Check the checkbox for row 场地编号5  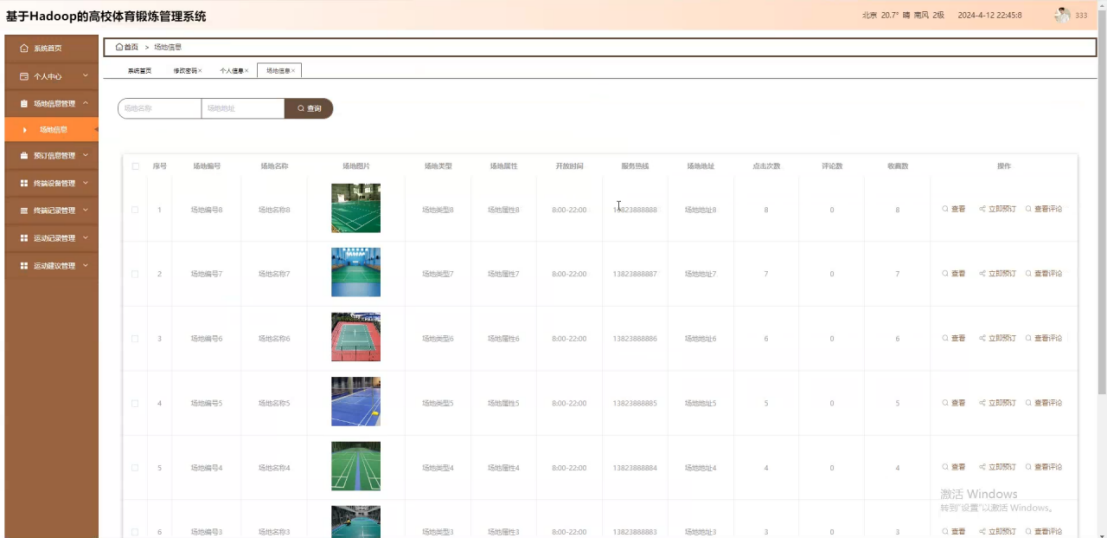(x=135, y=404)
